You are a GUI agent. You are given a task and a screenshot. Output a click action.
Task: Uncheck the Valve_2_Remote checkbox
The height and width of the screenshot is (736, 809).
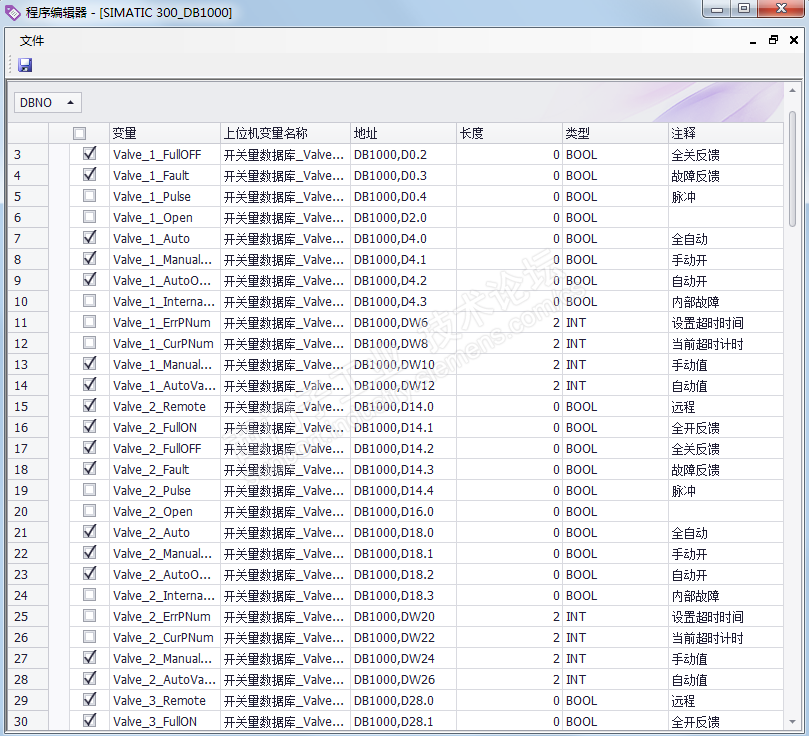pos(90,406)
